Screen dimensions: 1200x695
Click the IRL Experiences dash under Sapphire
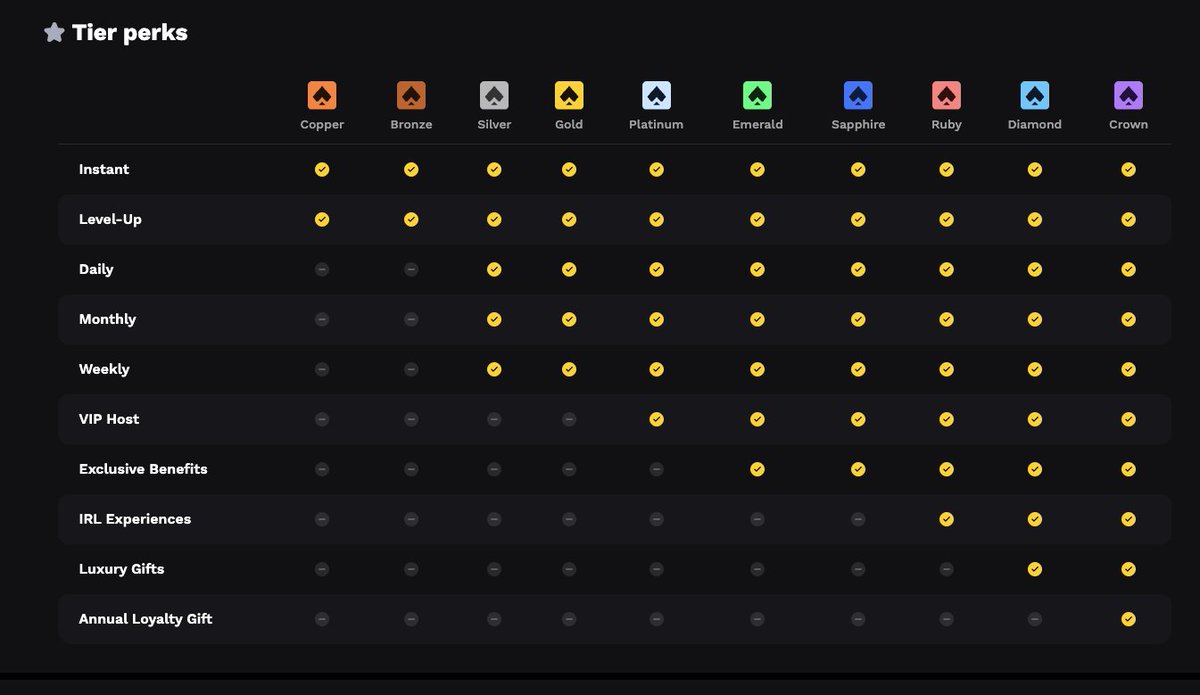(858, 520)
